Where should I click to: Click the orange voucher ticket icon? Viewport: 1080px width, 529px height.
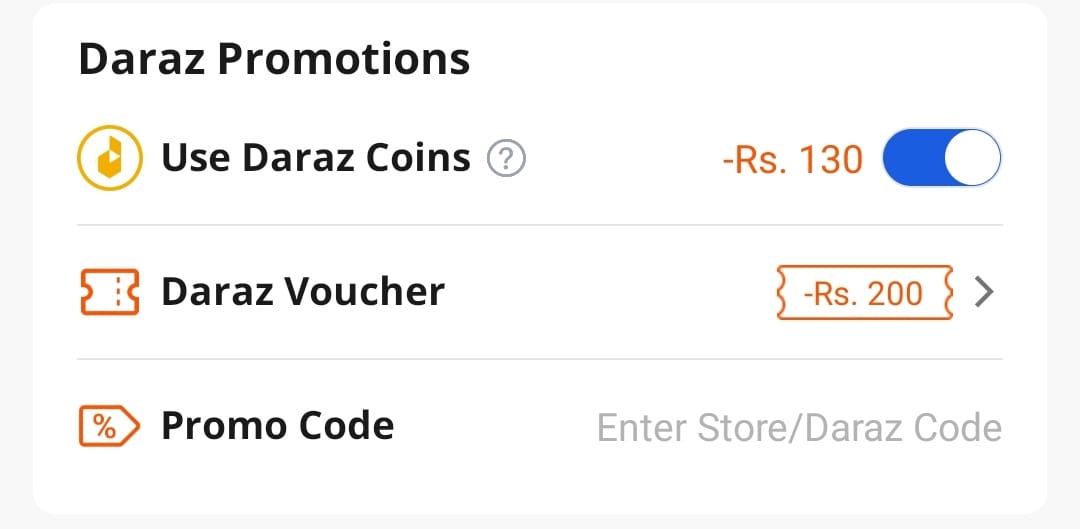pos(110,292)
